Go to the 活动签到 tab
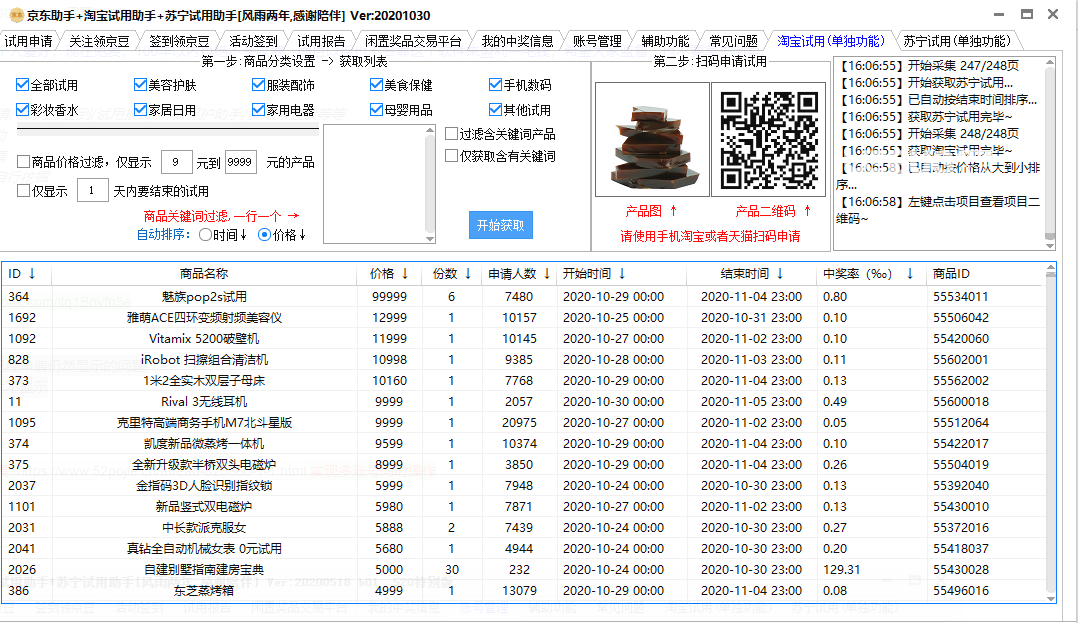This screenshot has height=623, width=1078. [253, 41]
